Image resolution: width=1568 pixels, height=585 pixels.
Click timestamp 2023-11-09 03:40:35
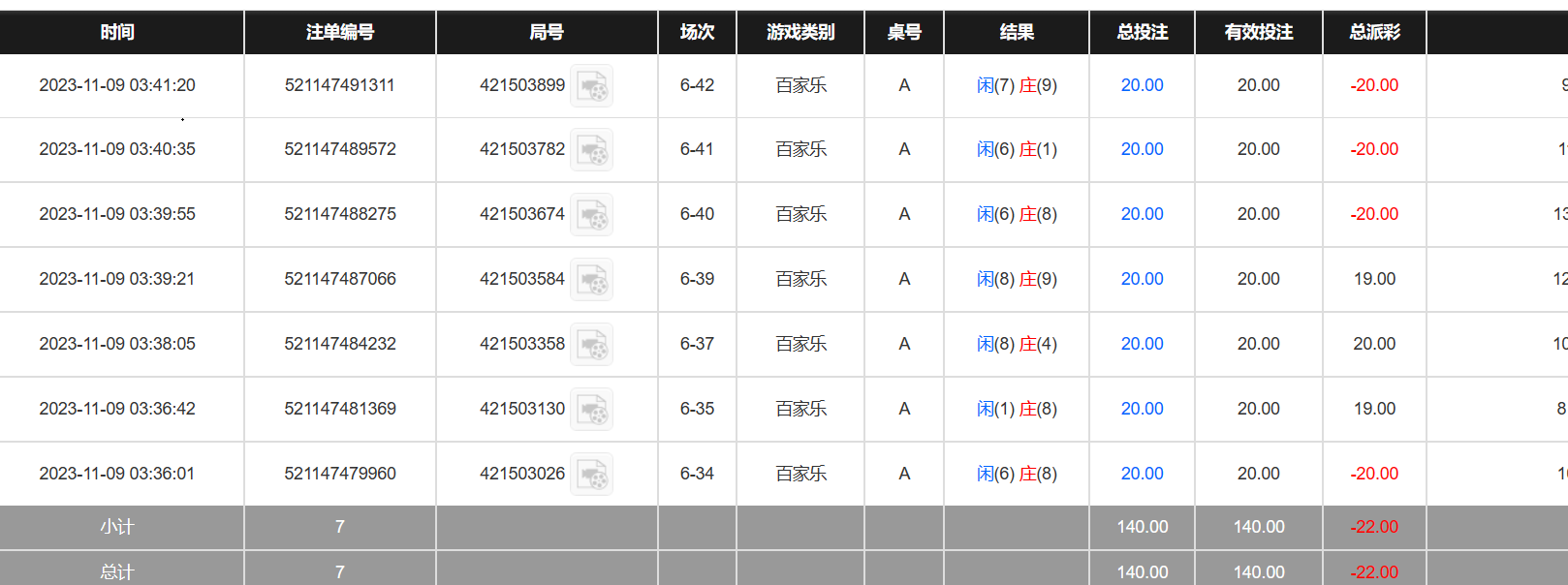(117, 149)
